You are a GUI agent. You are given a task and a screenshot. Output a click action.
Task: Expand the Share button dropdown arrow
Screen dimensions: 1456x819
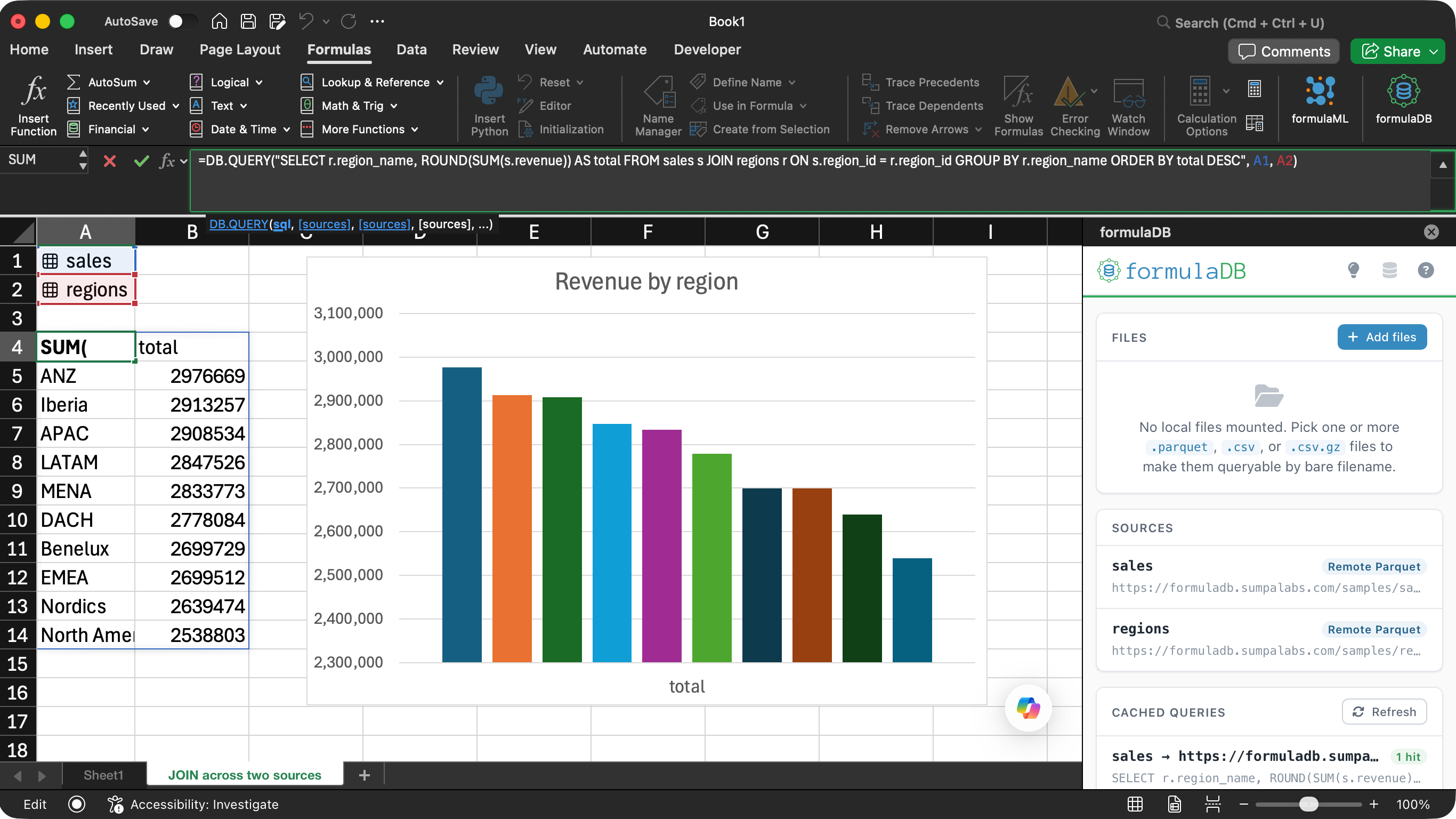[x=1434, y=52]
